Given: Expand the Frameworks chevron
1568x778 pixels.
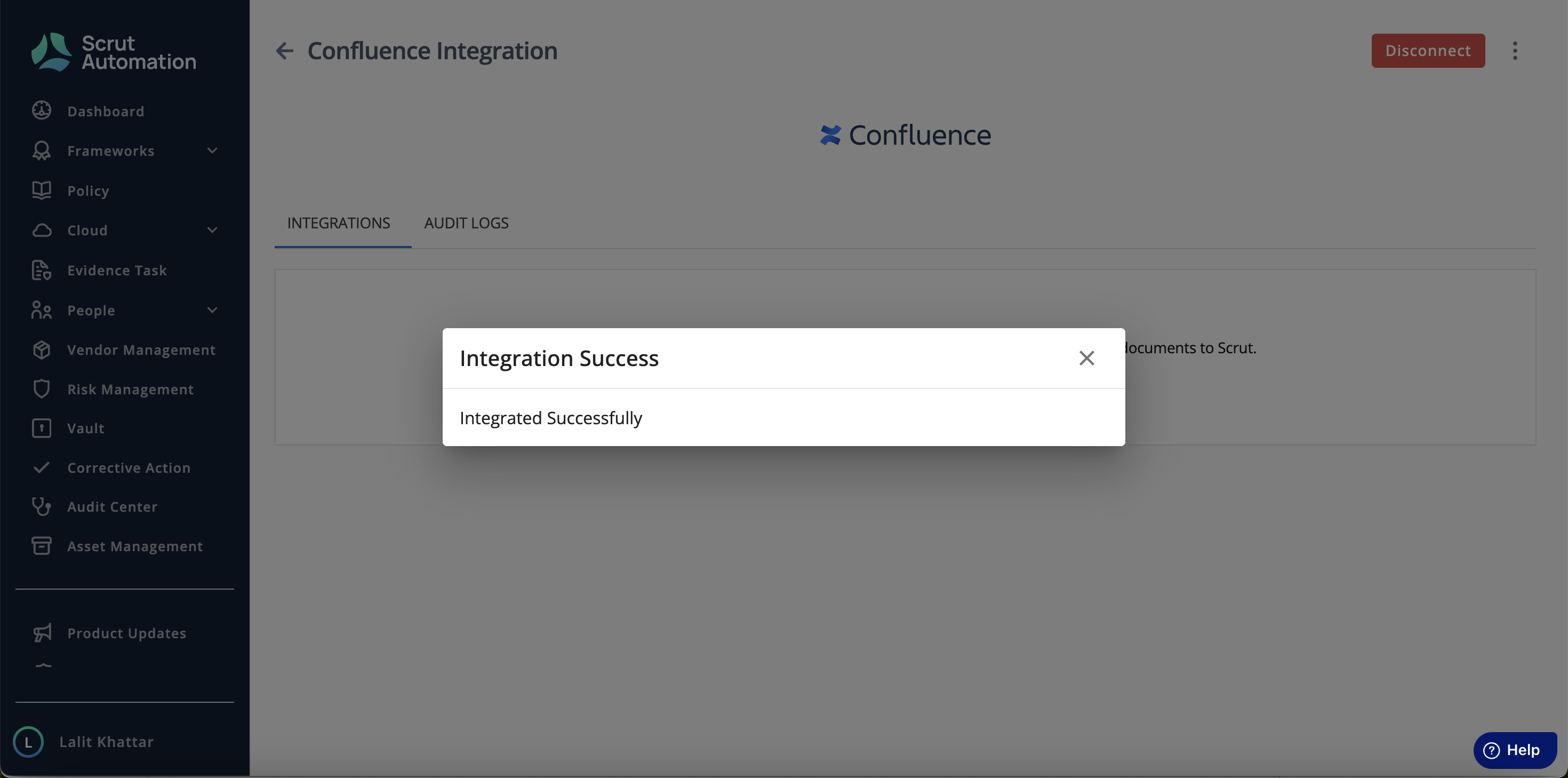Looking at the screenshot, I should [x=212, y=150].
